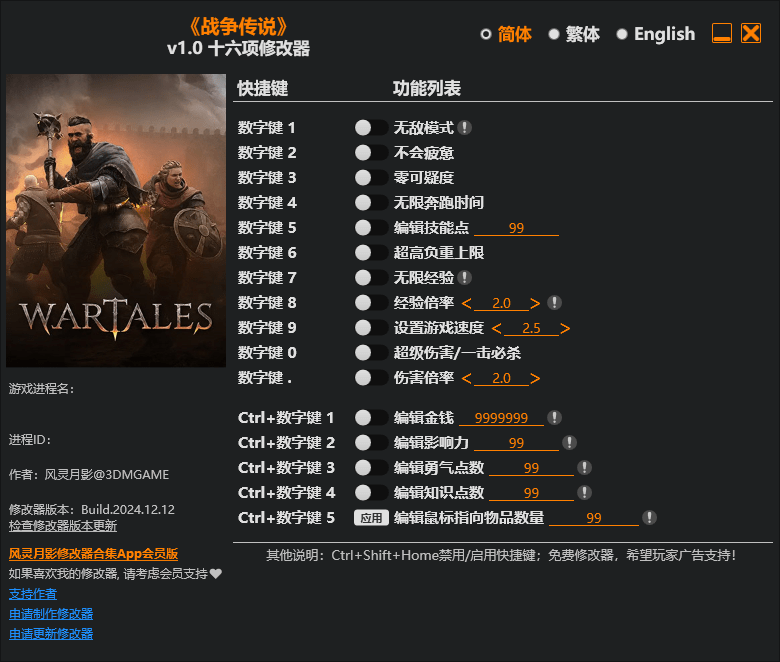The height and width of the screenshot is (662, 780).
Task: Click info icon next to 编辑知识点数
Action: tap(584, 492)
